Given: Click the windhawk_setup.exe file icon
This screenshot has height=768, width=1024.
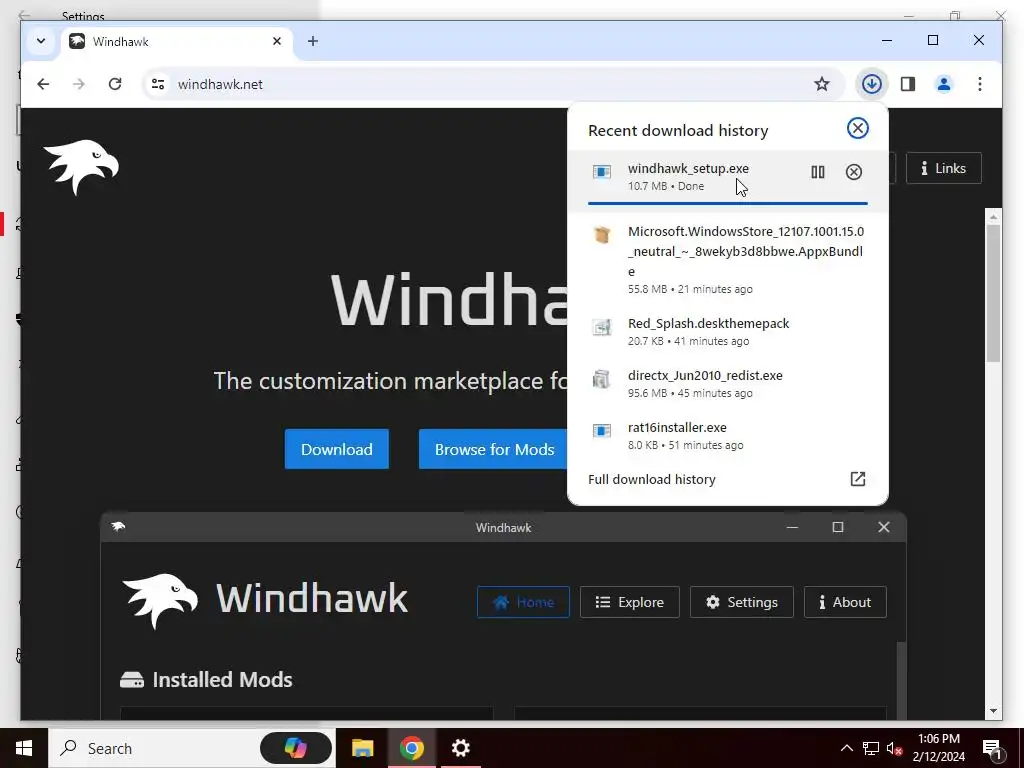Looking at the screenshot, I should point(601,172).
